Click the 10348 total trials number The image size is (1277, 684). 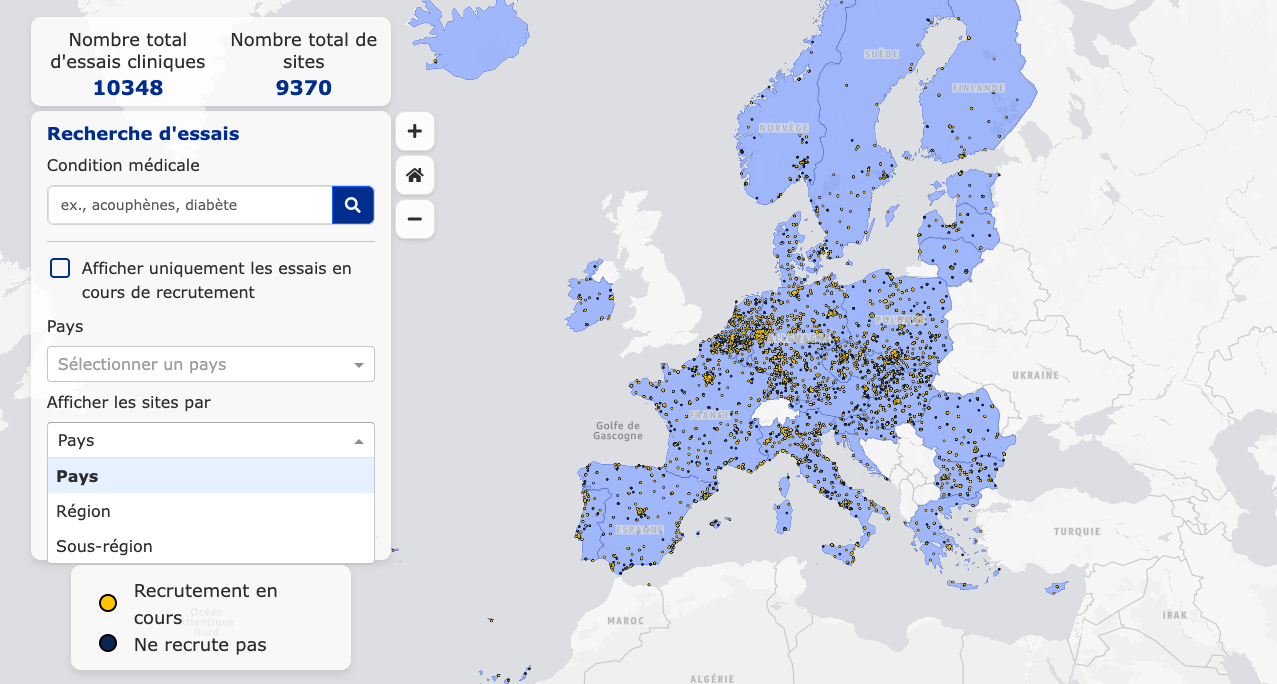point(128,88)
